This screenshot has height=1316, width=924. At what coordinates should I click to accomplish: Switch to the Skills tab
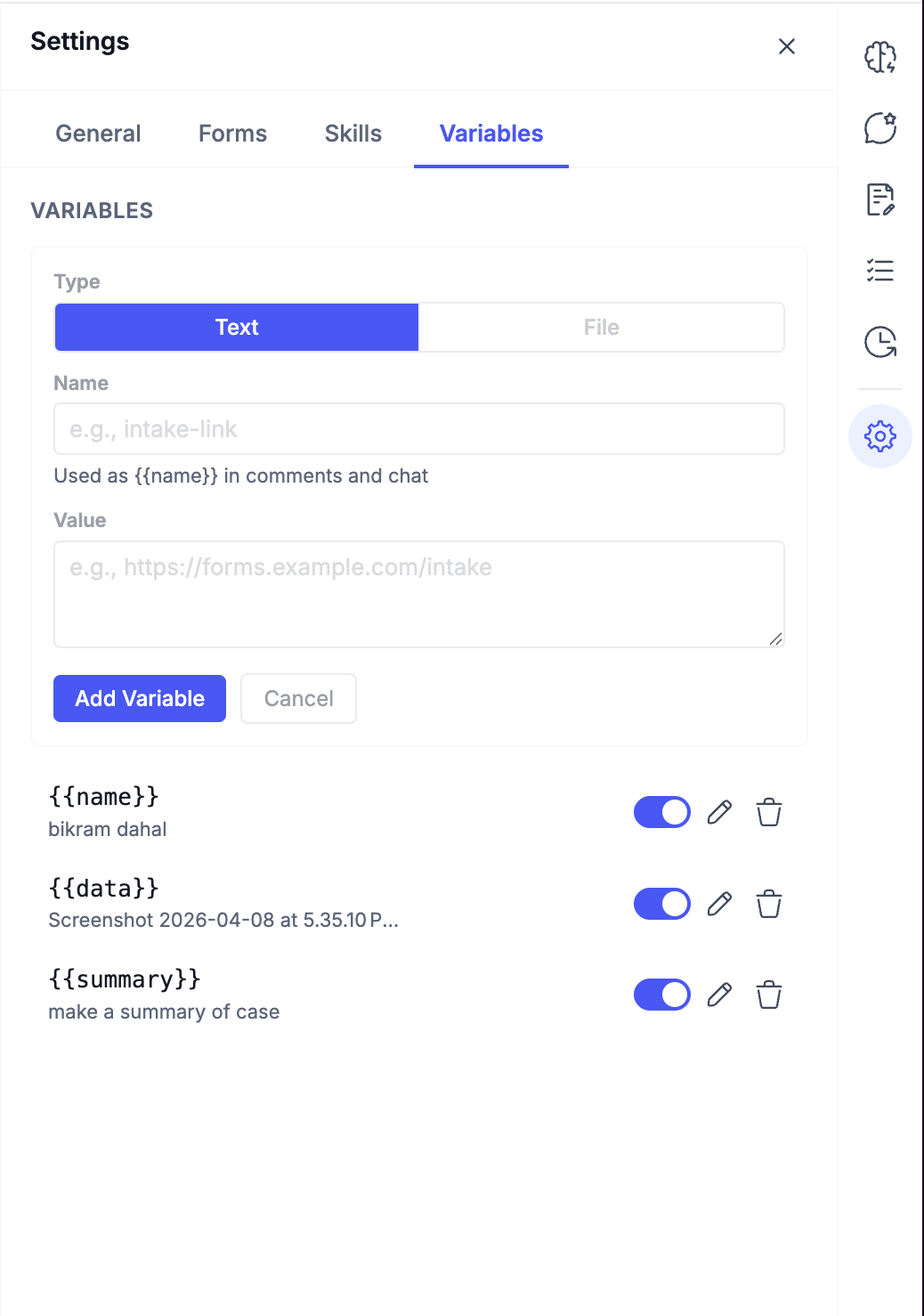click(x=353, y=134)
